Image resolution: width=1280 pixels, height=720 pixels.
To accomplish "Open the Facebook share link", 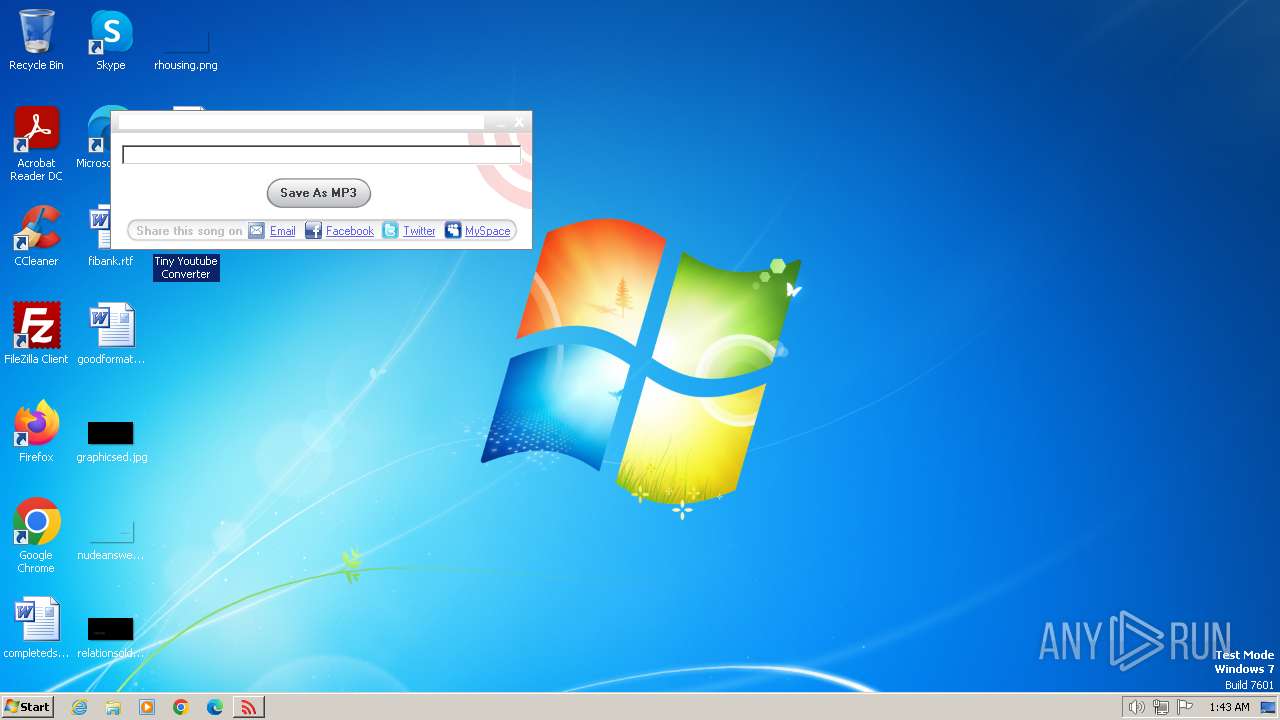I will pos(350,231).
